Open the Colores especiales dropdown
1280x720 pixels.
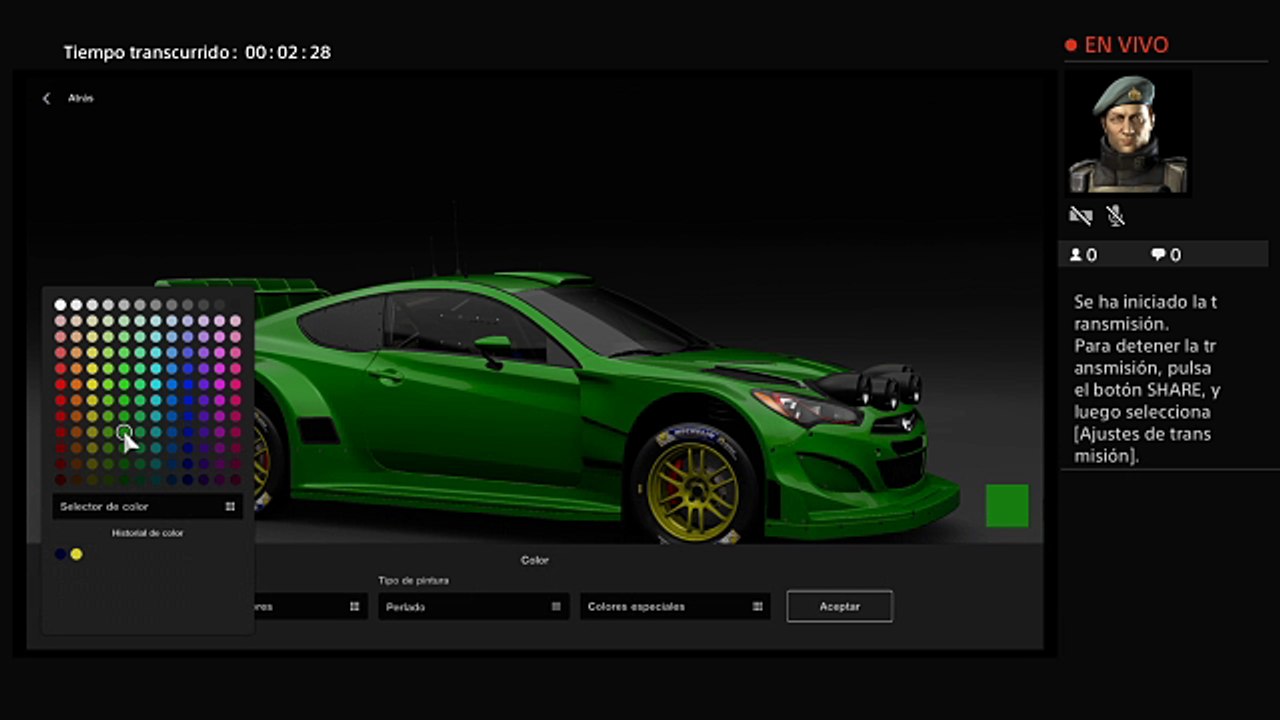[675, 606]
